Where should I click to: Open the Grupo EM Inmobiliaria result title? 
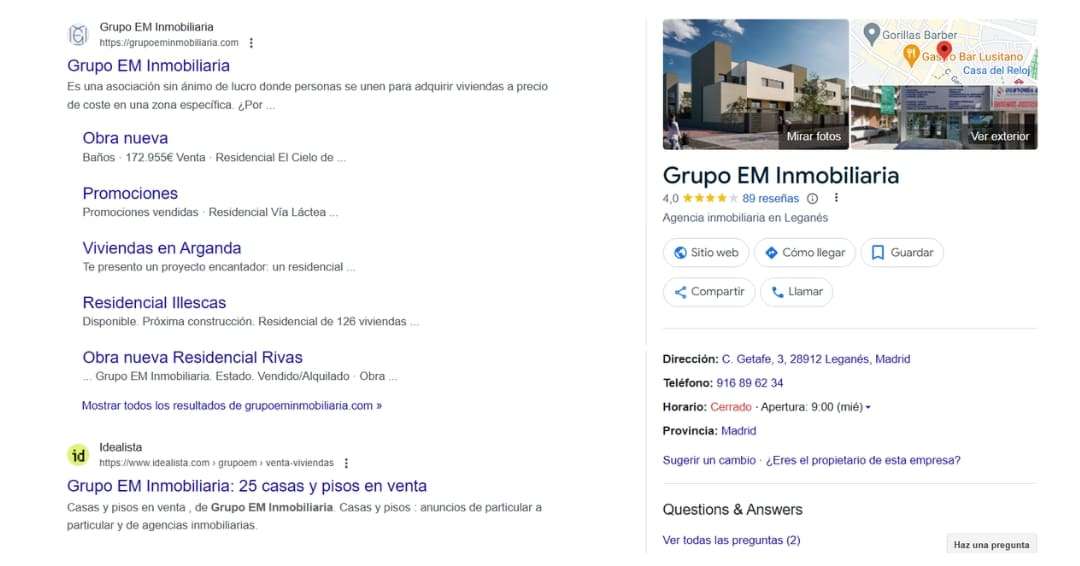point(149,65)
